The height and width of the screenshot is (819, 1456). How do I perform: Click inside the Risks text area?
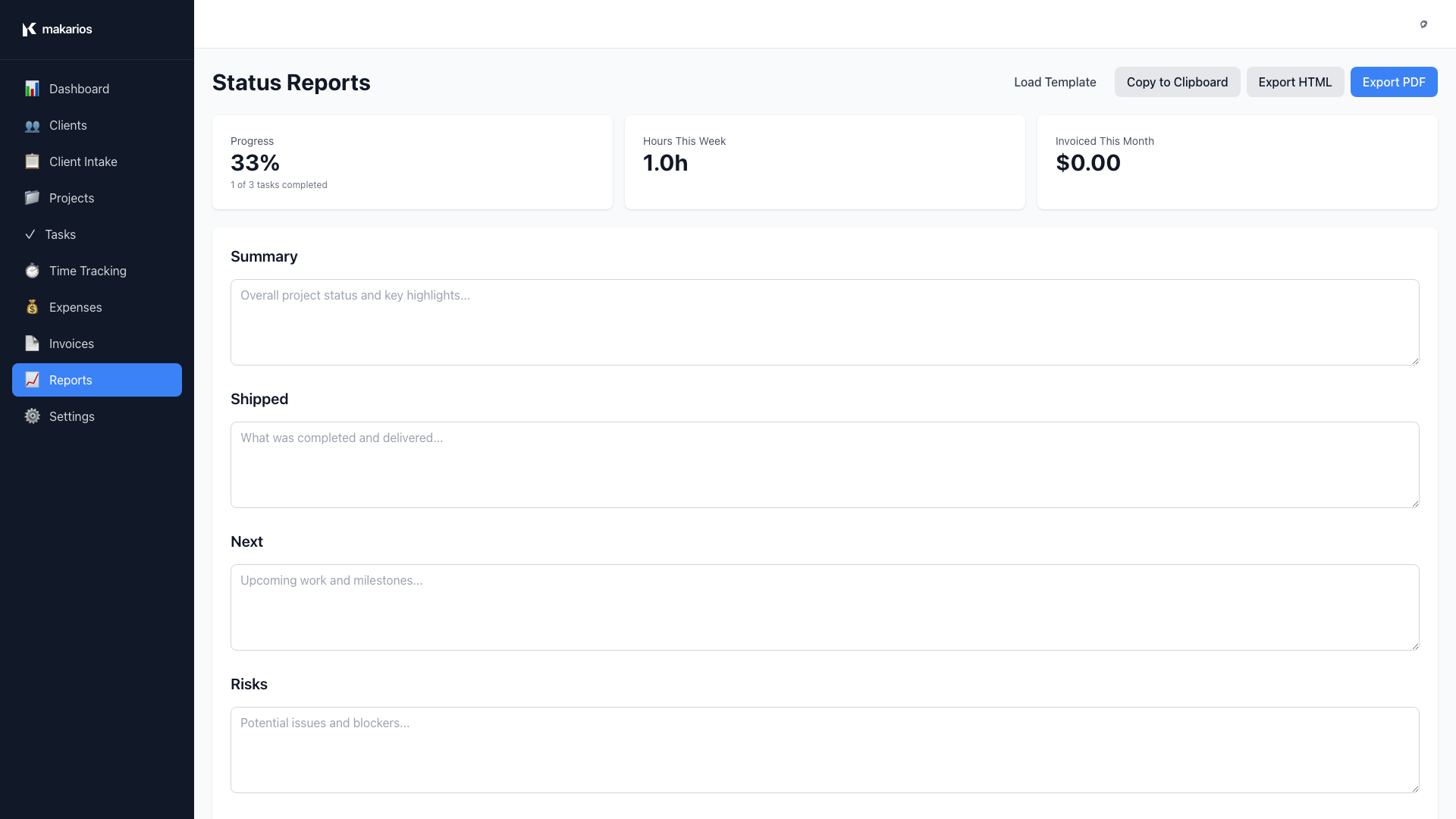point(824,750)
